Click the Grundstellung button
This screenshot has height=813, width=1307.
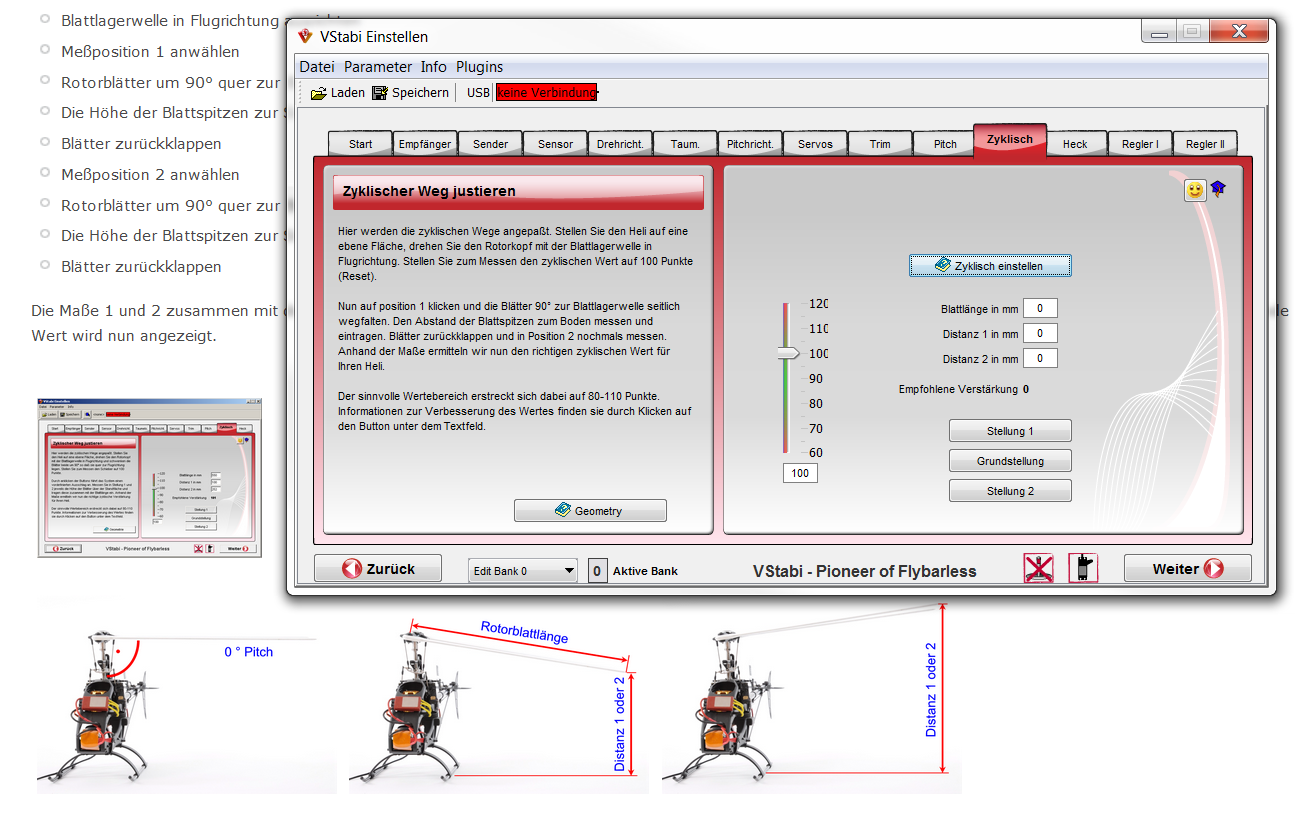1010,461
